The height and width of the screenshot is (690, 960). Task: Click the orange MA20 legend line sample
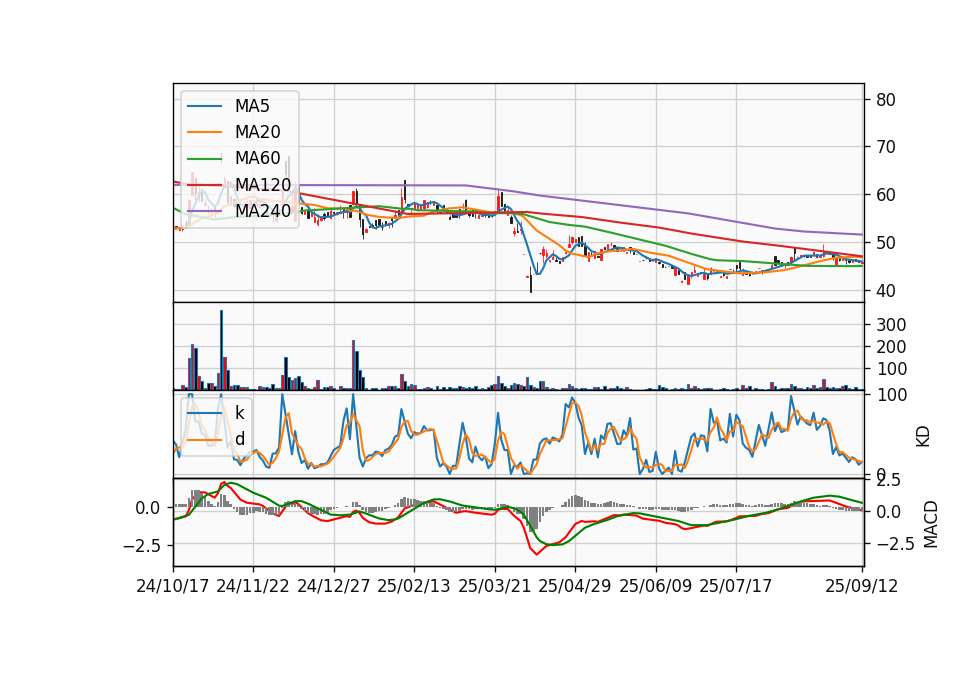tap(204, 132)
